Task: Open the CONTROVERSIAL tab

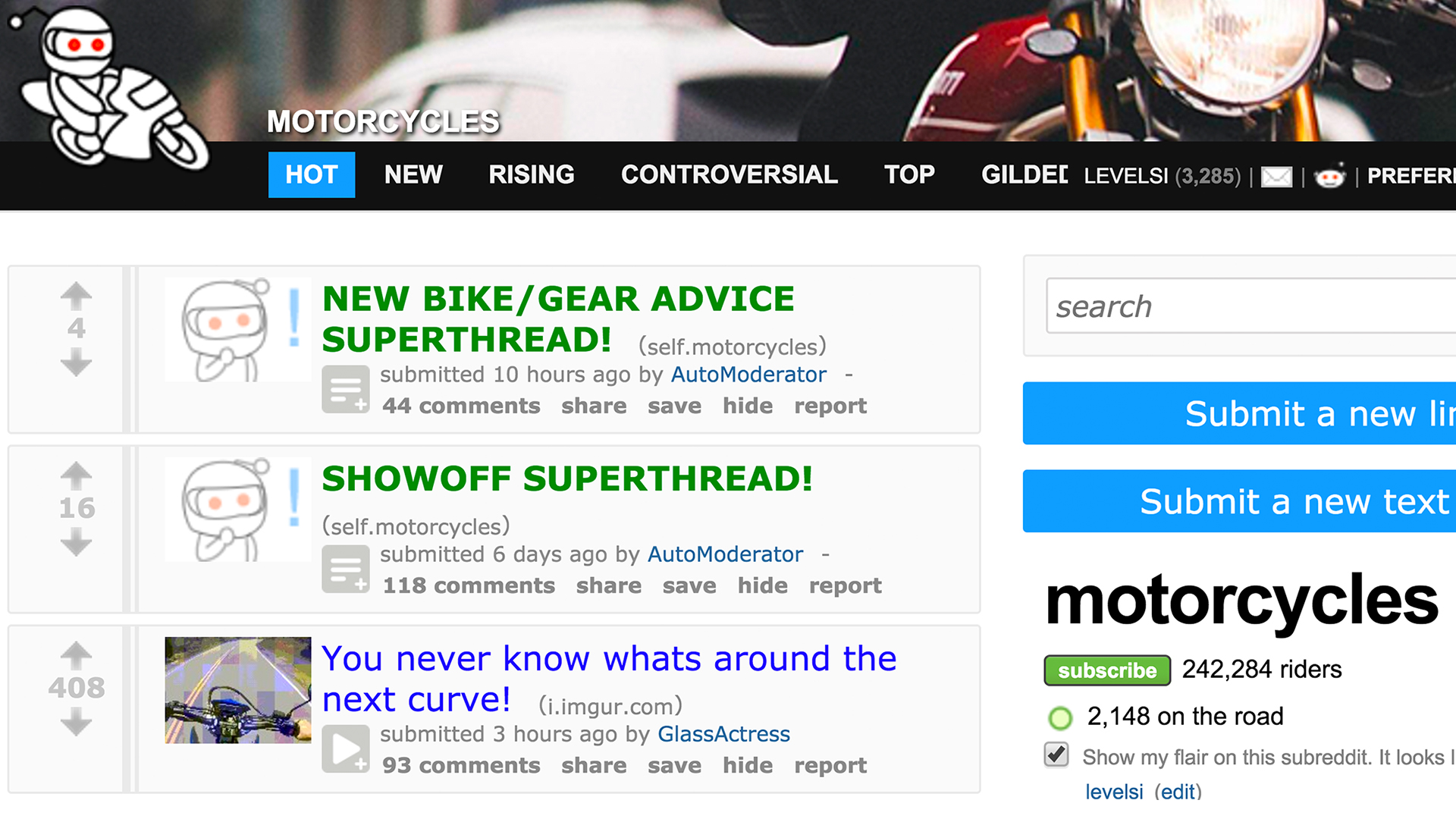Action: point(730,174)
